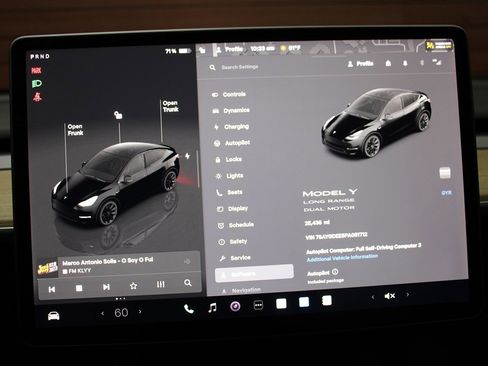This screenshot has width=488, height=366.
Task: Decrease cabin temperature with left arrow
Action: click(102, 313)
